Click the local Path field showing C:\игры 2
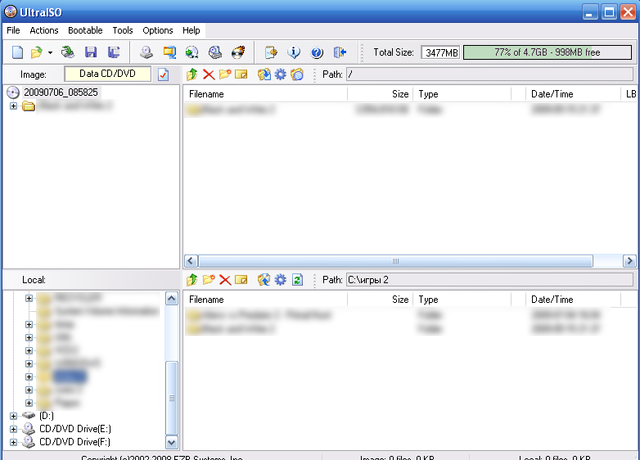Image resolution: width=640 pixels, height=460 pixels. tap(490, 280)
